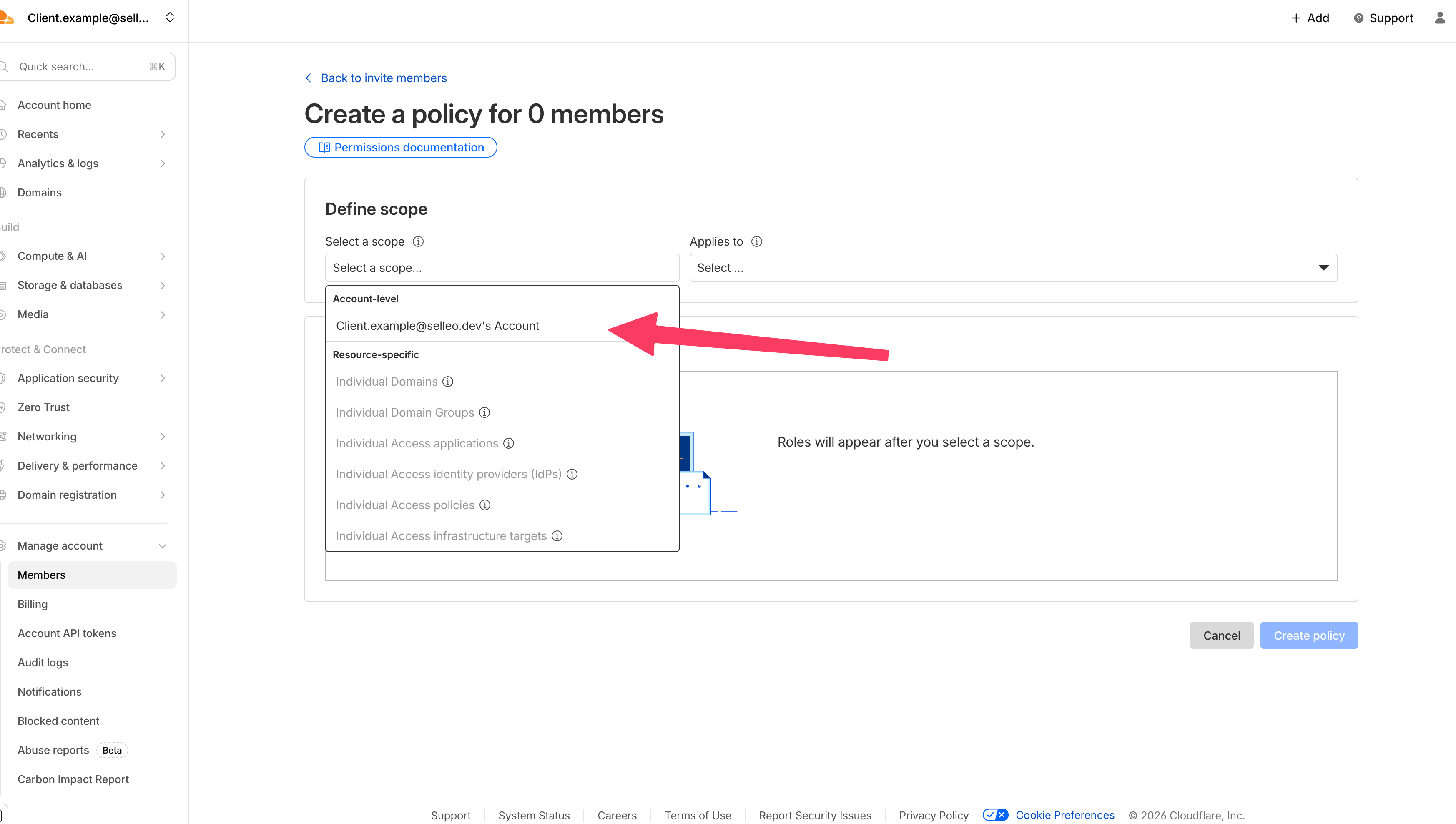Viewport: 1456px width, 824px height.
Task: Click info icon for Access infrastructure targets
Action: [557, 536]
